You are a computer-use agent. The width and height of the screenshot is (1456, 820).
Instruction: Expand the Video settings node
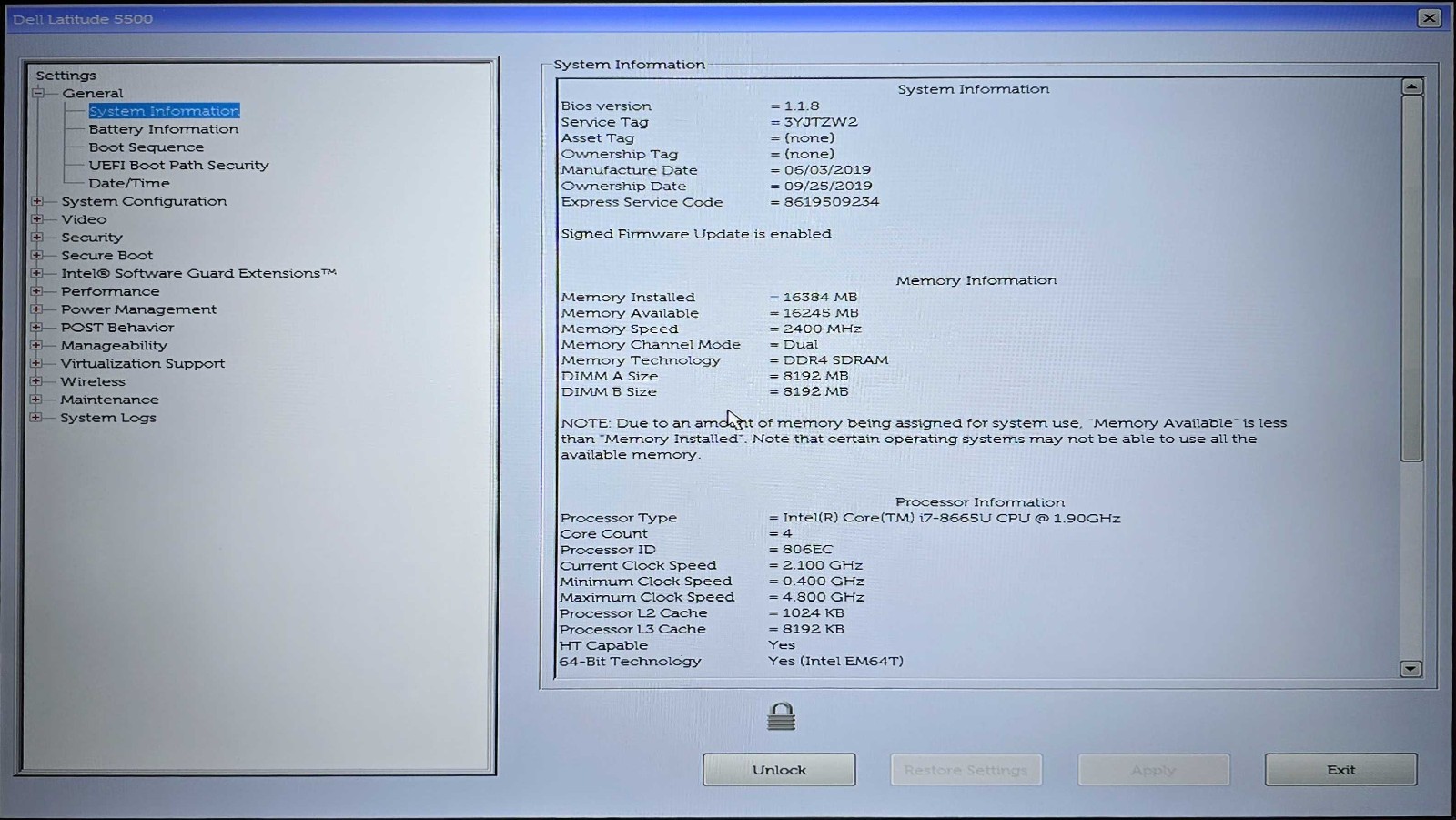[x=37, y=219]
